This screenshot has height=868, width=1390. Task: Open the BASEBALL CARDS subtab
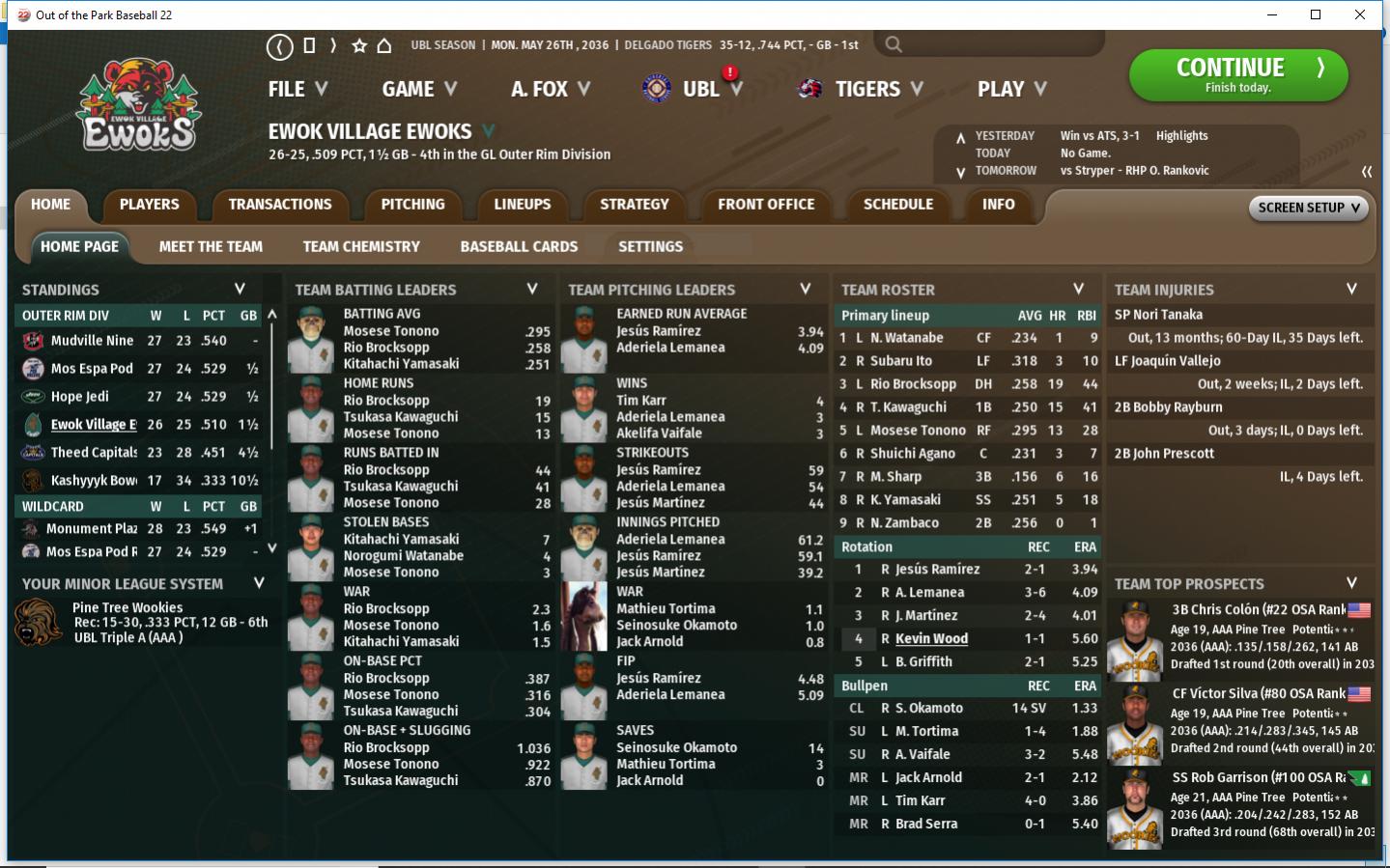click(519, 247)
